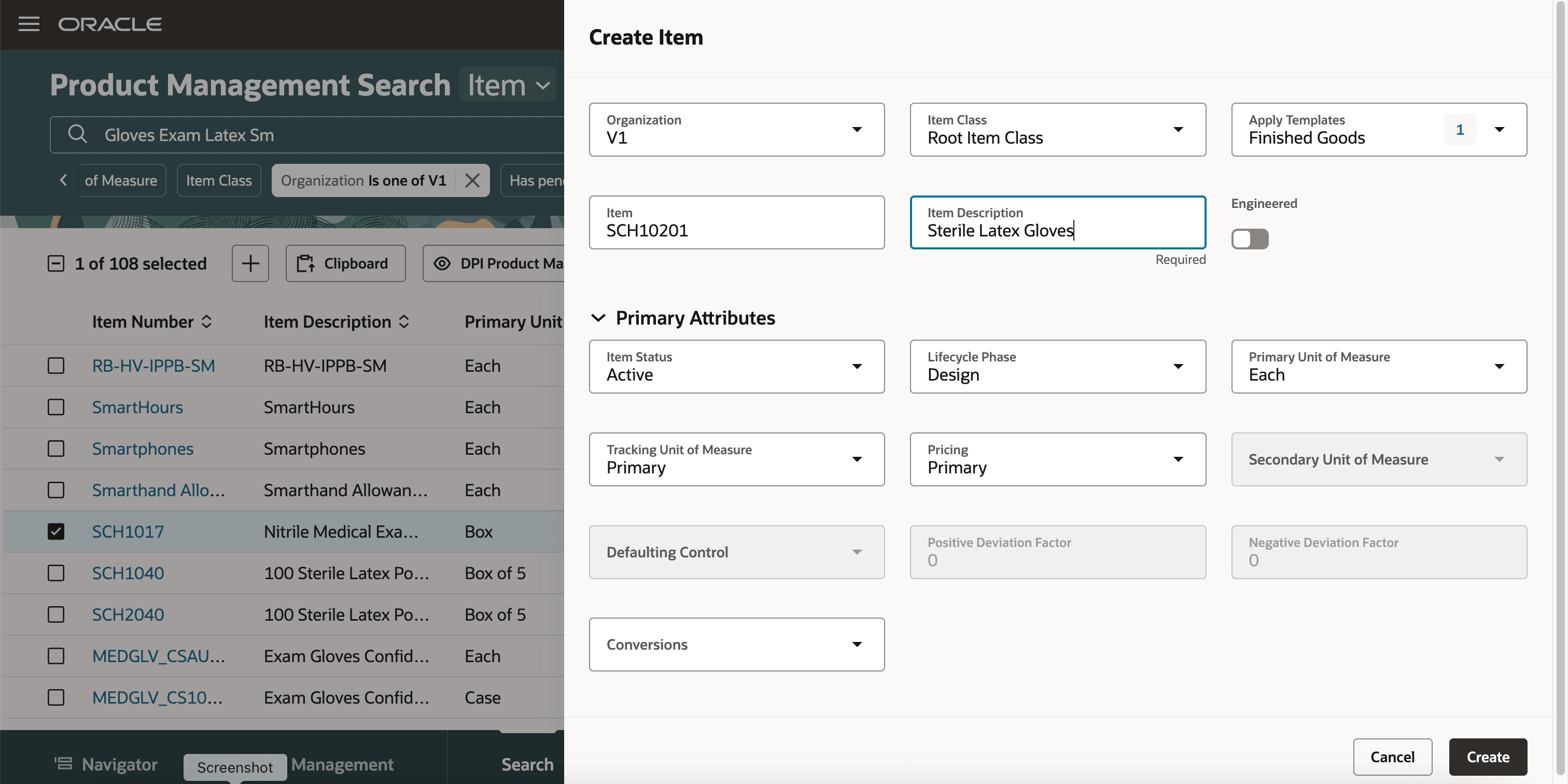The width and height of the screenshot is (1568, 784).
Task: Uncheck the SCH1017 row checkbox
Action: pyautogui.click(x=56, y=531)
